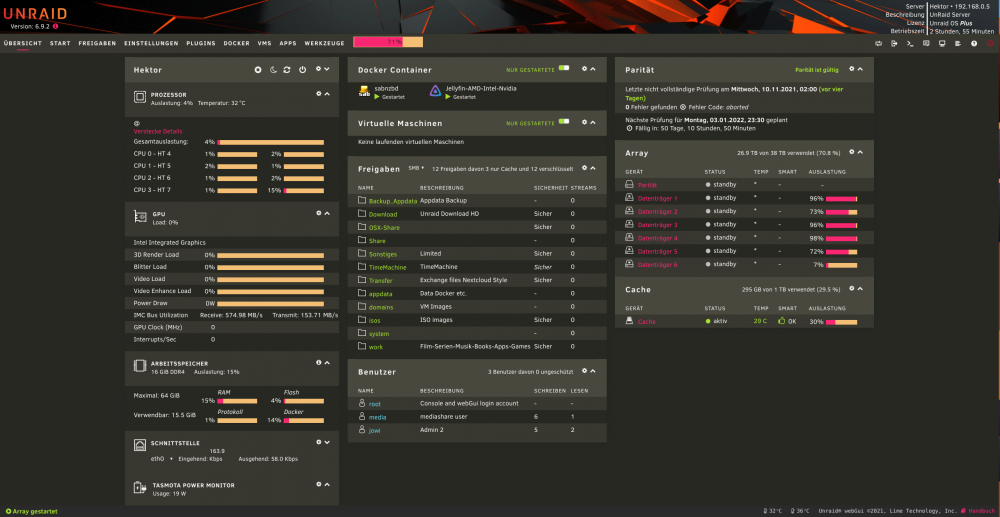Click the Cache usage bar at 30%
1000x517 pixels.
pyautogui.click(x=841, y=322)
